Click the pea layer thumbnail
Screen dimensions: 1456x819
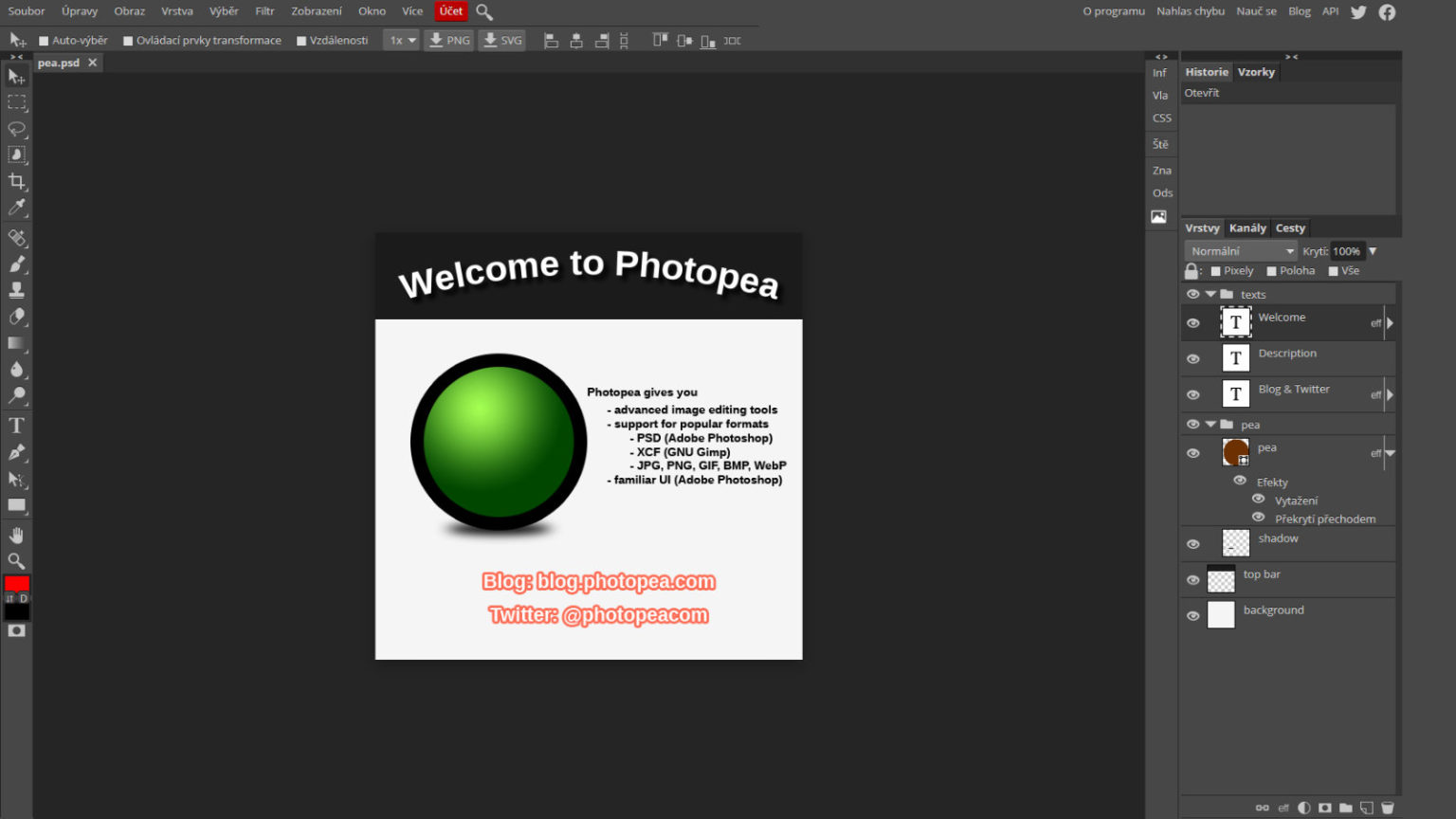(x=1235, y=452)
